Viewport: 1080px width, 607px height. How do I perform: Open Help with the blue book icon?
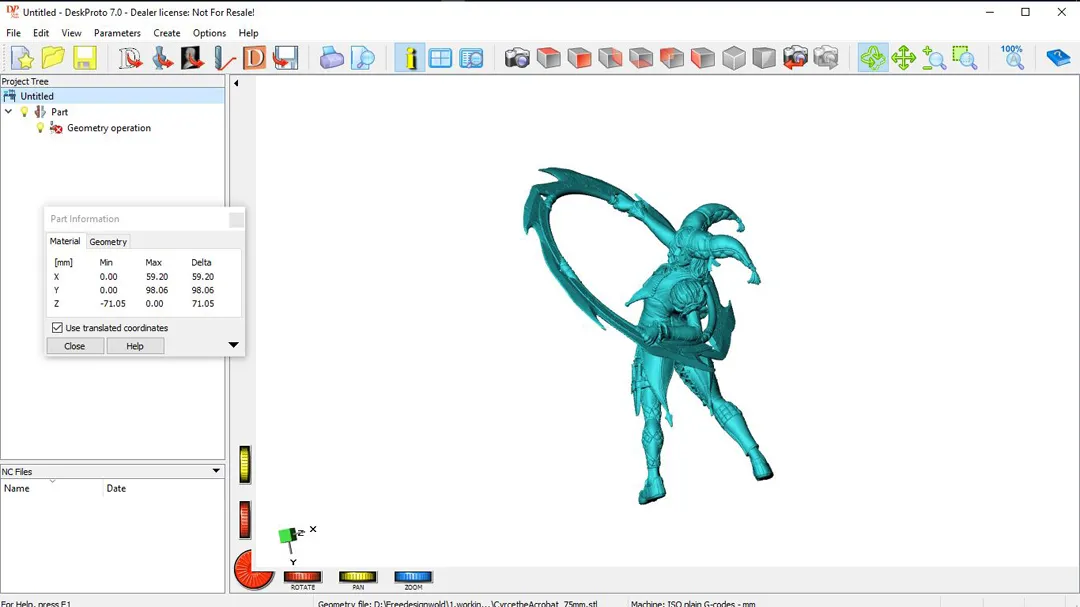click(x=1058, y=59)
